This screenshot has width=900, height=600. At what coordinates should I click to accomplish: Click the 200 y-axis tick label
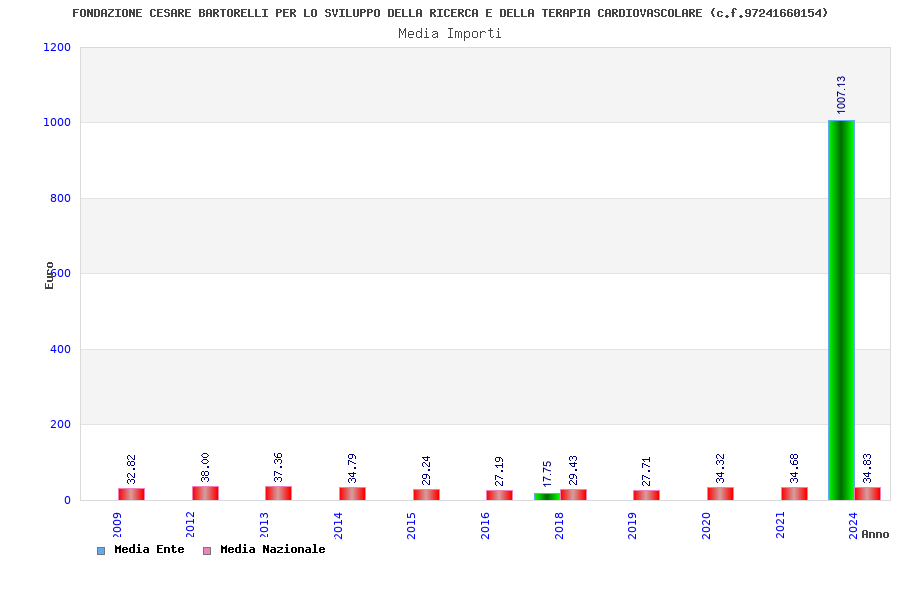(60, 424)
